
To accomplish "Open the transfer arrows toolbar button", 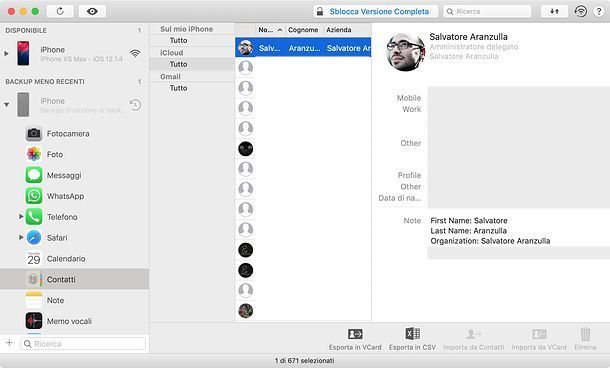I will pyautogui.click(x=554, y=11).
